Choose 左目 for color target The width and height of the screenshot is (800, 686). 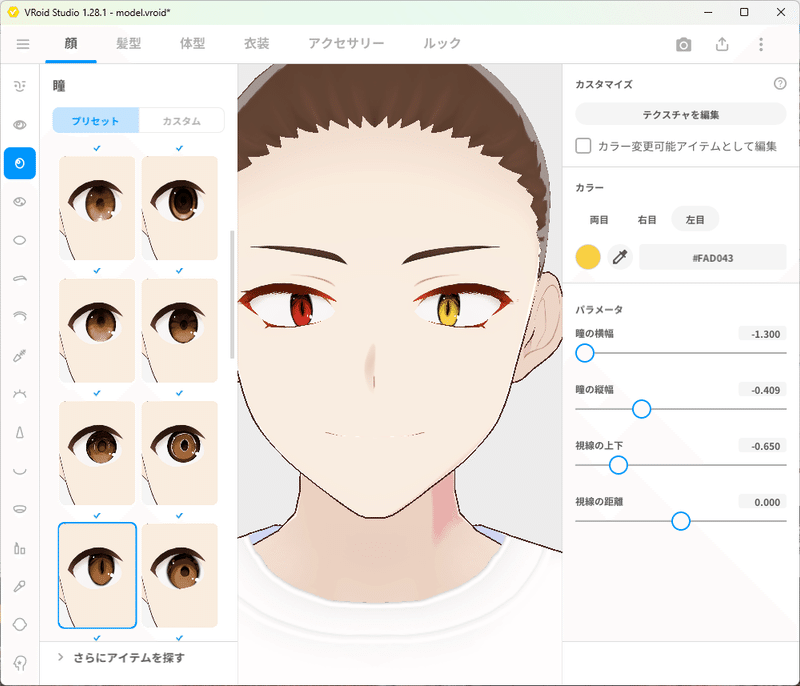pyautogui.click(x=695, y=219)
